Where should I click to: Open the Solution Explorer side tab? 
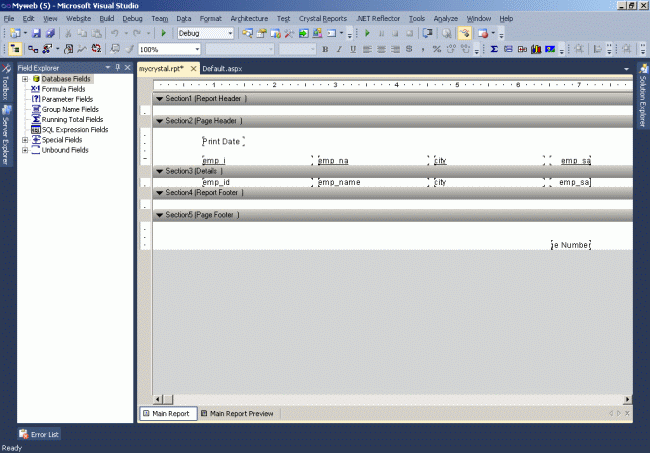[643, 96]
